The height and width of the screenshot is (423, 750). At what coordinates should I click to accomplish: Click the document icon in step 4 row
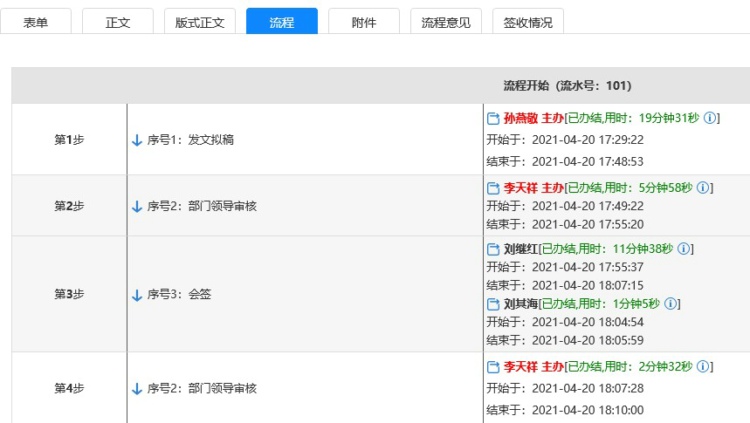493,367
